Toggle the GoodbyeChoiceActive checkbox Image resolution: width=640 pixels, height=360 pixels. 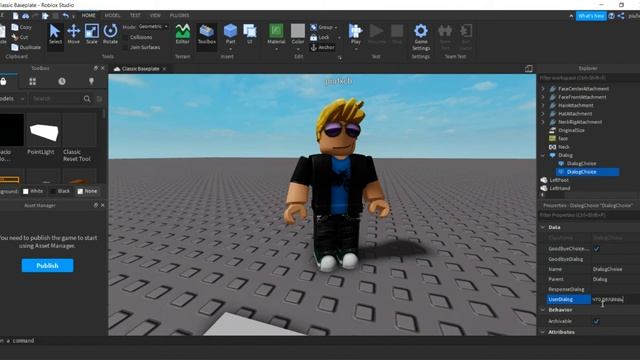click(x=596, y=249)
